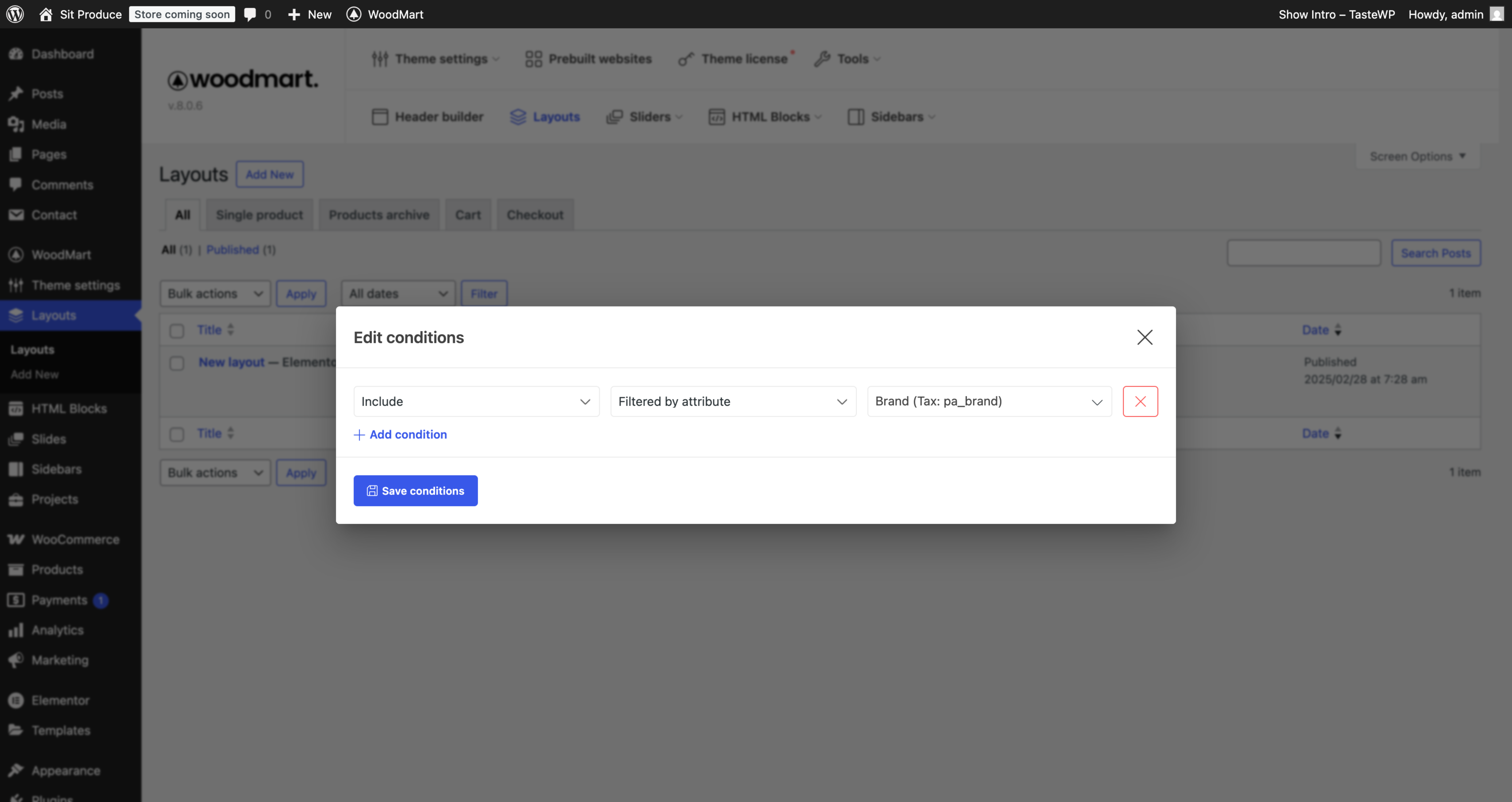
Task: Open the Layouts item in top navigation
Action: pyautogui.click(x=545, y=117)
